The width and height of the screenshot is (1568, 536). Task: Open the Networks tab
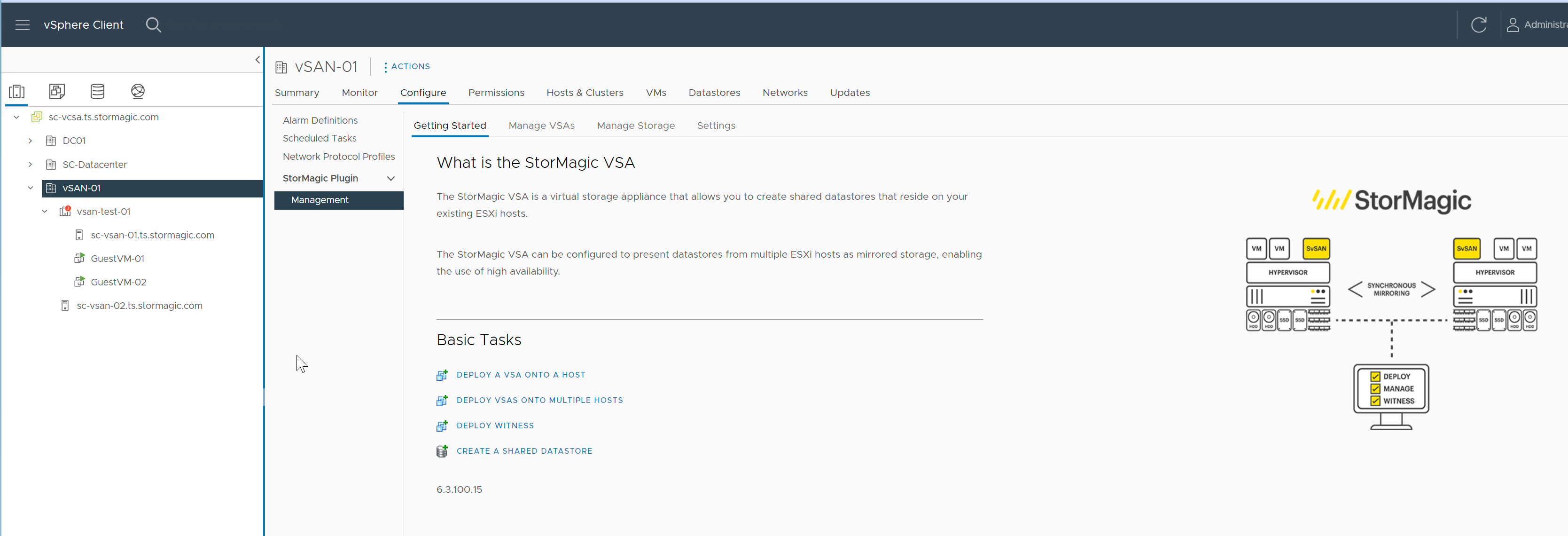[785, 93]
